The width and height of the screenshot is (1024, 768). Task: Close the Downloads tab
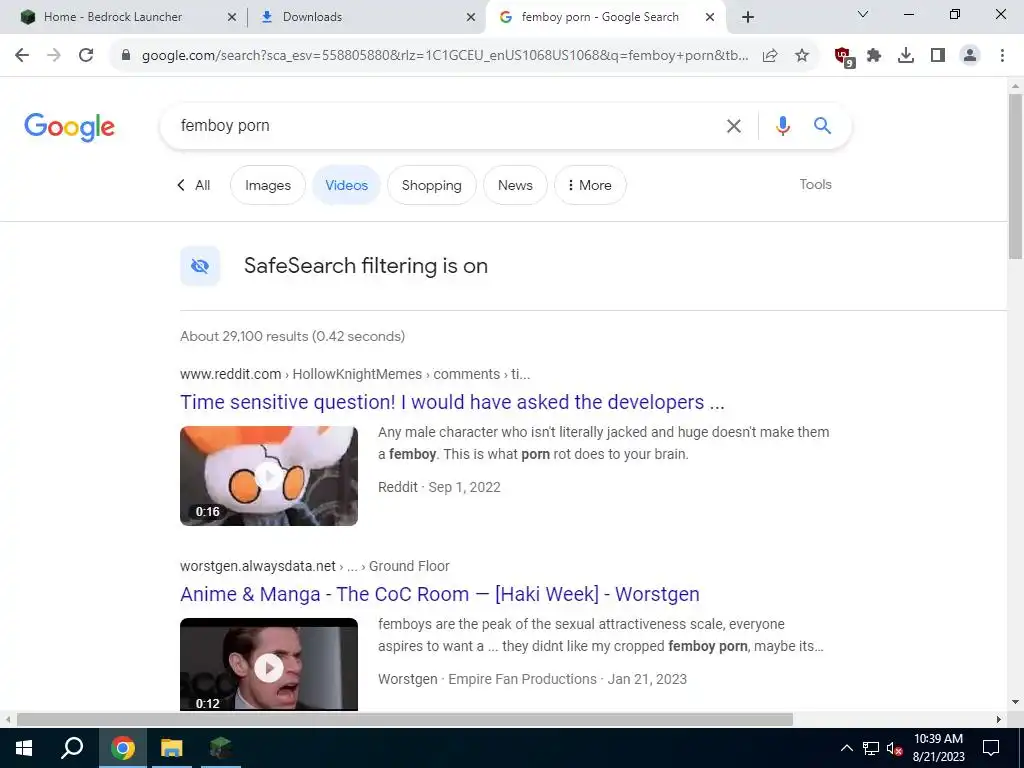[471, 18]
